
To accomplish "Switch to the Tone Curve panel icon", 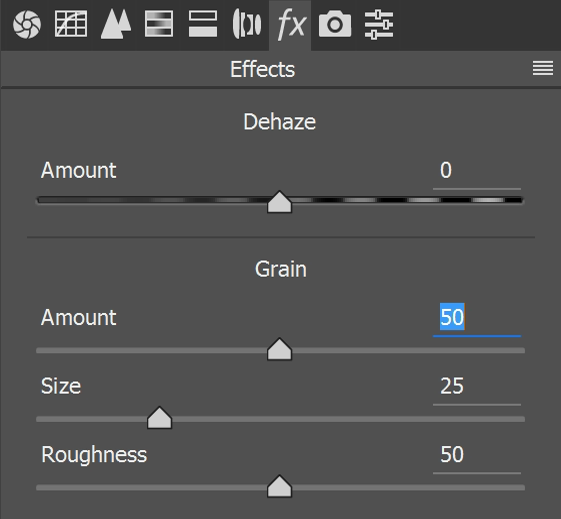I will point(71,24).
